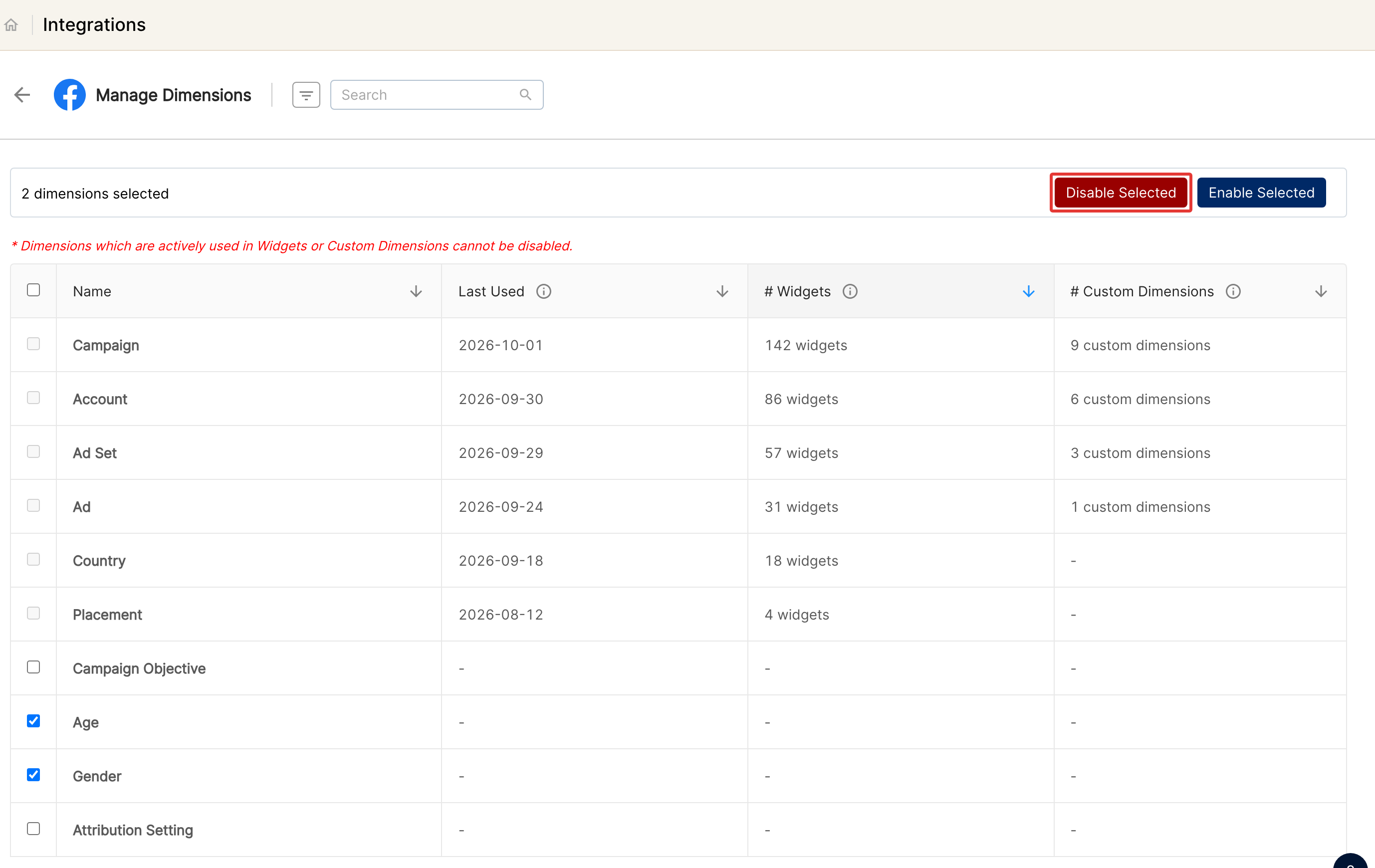The image size is (1375, 868).
Task: Show info tooltip for Last Used
Action: click(x=544, y=291)
